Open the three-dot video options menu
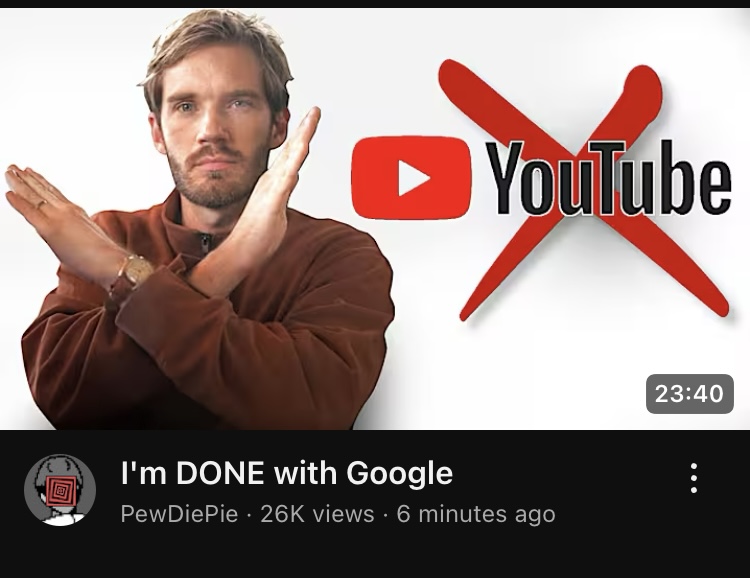 coord(694,478)
